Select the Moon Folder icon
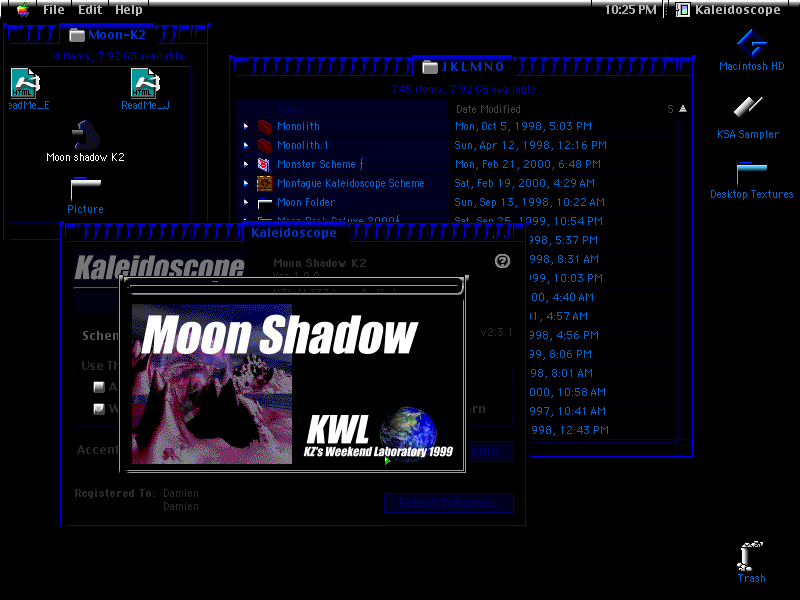The width and height of the screenshot is (800, 600). click(265, 204)
